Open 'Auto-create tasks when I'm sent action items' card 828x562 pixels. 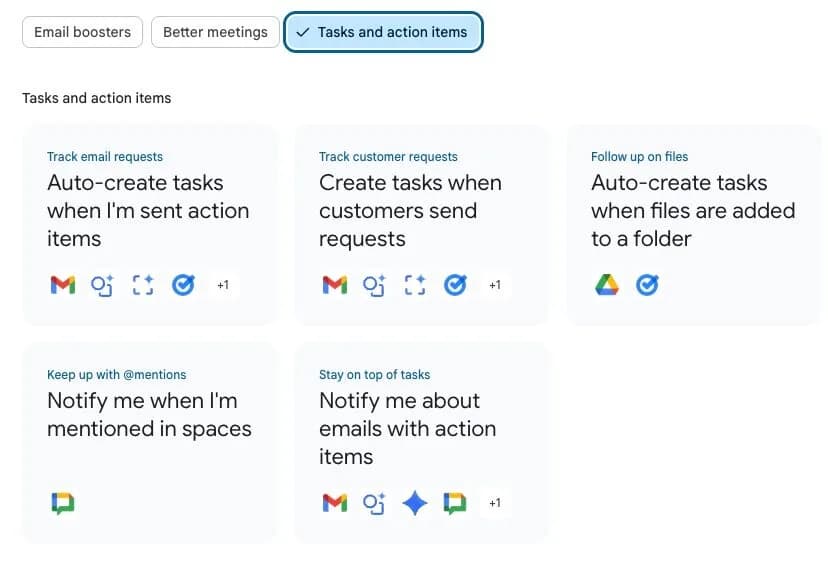click(150, 225)
